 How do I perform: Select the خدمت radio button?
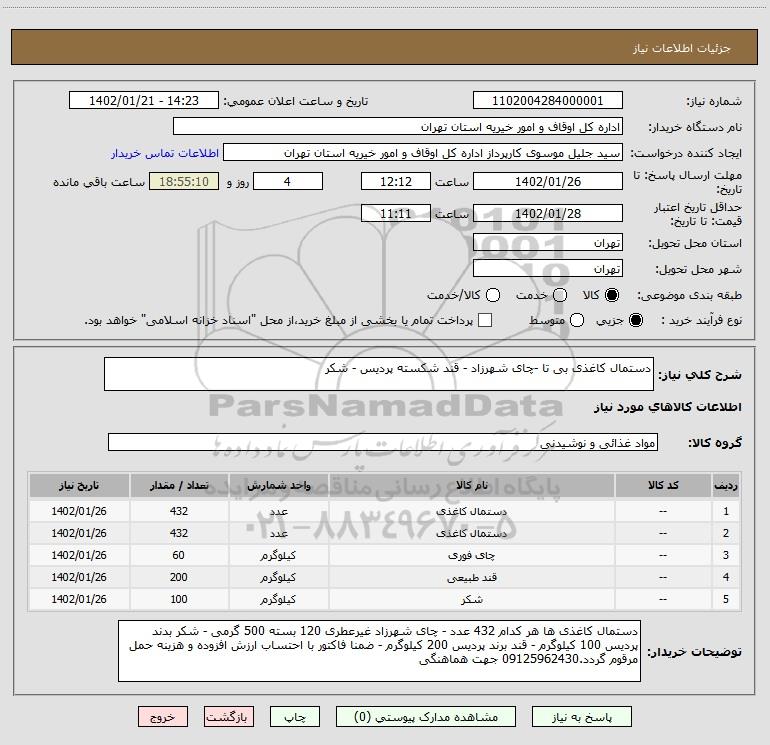560,295
